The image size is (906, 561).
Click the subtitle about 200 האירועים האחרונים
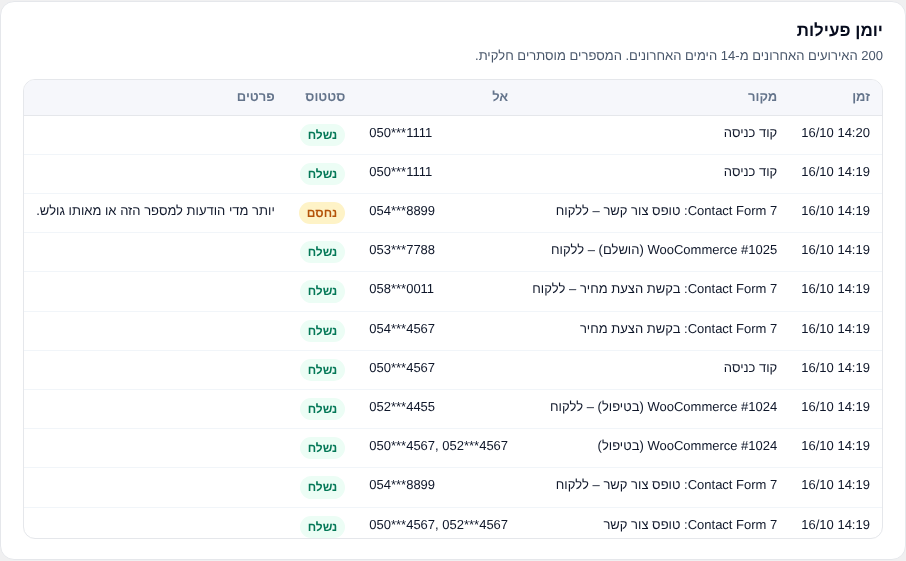(679, 56)
